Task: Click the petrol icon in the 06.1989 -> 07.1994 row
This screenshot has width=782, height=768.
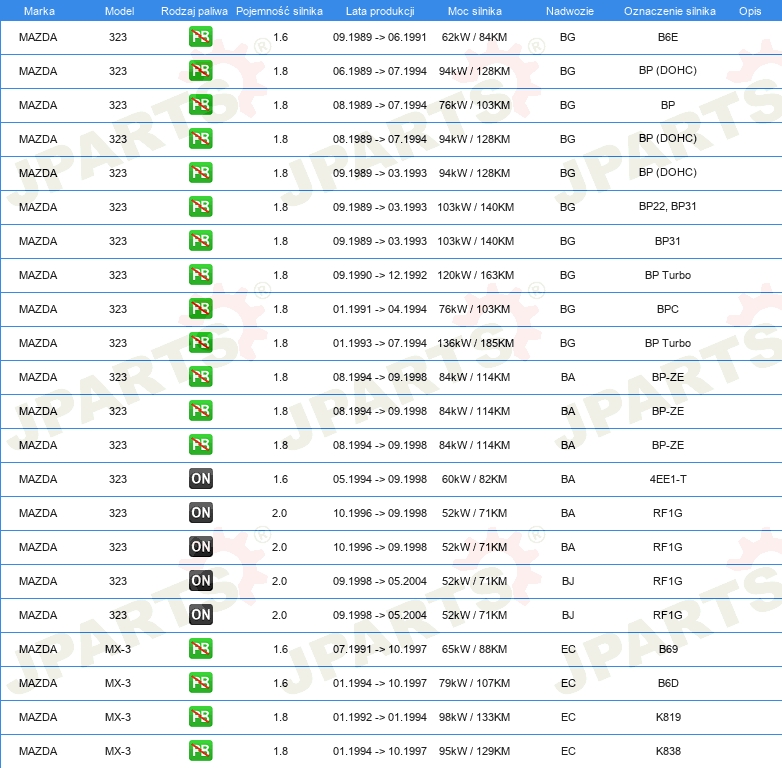Action: click(x=200, y=71)
